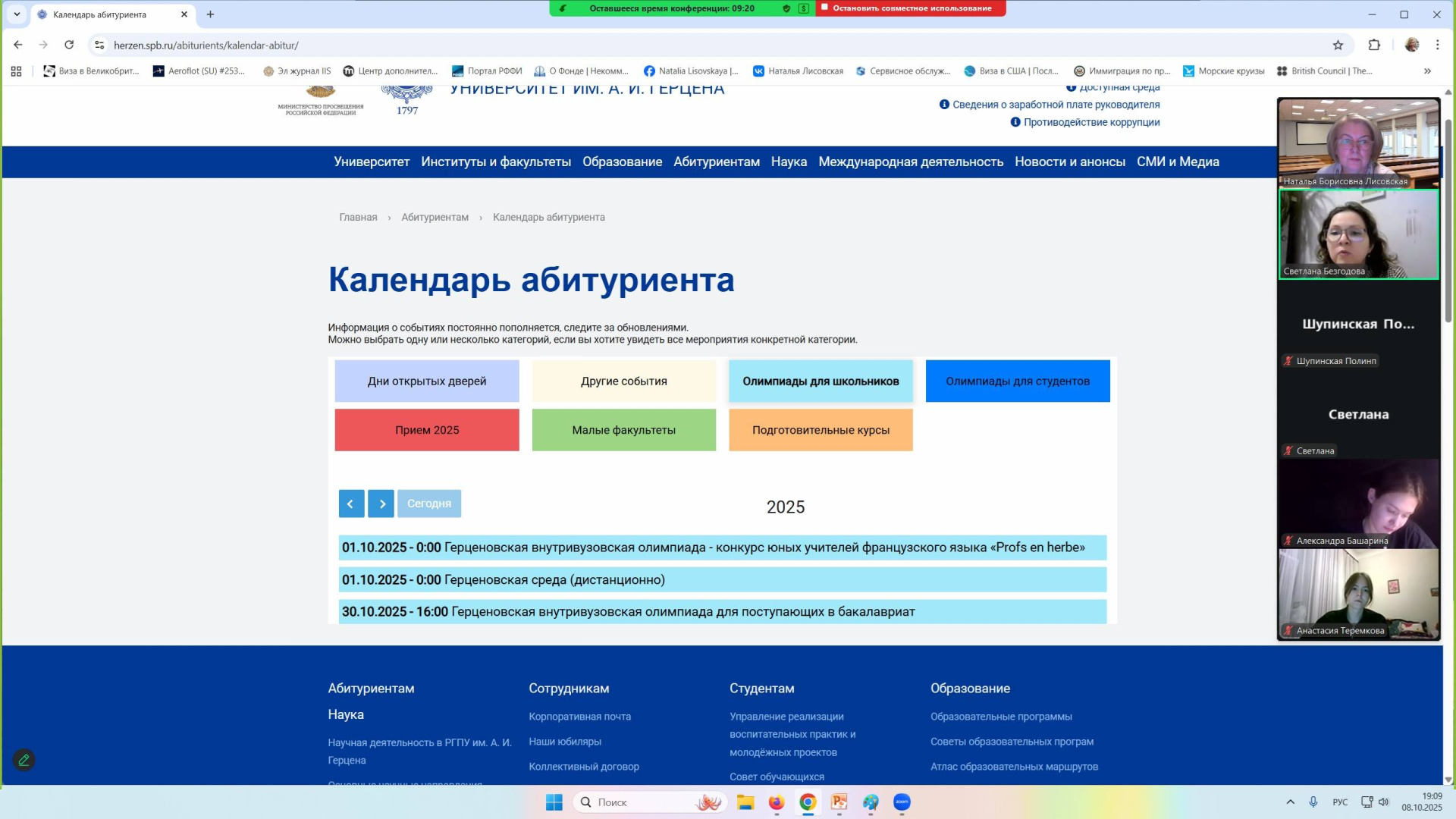The height and width of the screenshot is (819, 1456).
Task: Open the tab search dropdown arrow
Action: (17, 14)
